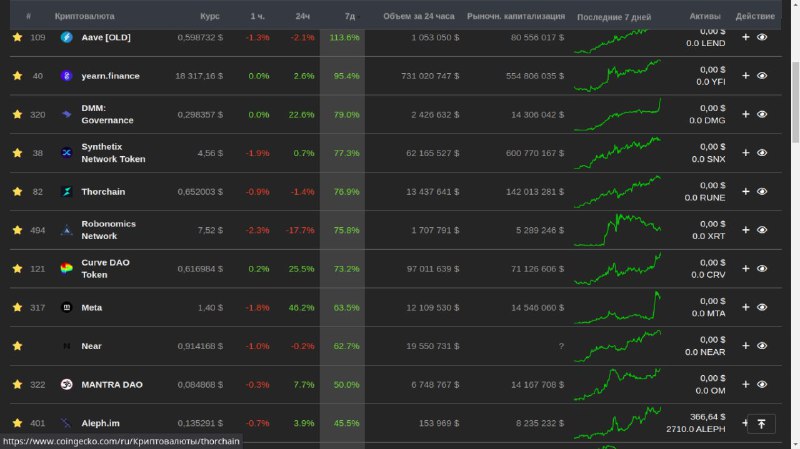Image resolution: width=800 pixels, height=449 pixels.
Task: Toggle the star for yearn.finance
Action: pyautogui.click(x=17, y=76)
